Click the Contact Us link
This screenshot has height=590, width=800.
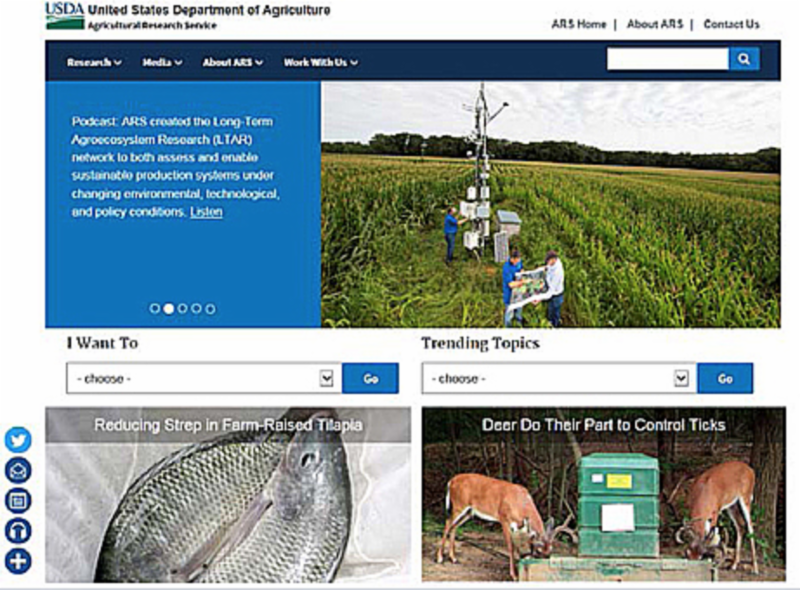(731, 24)
